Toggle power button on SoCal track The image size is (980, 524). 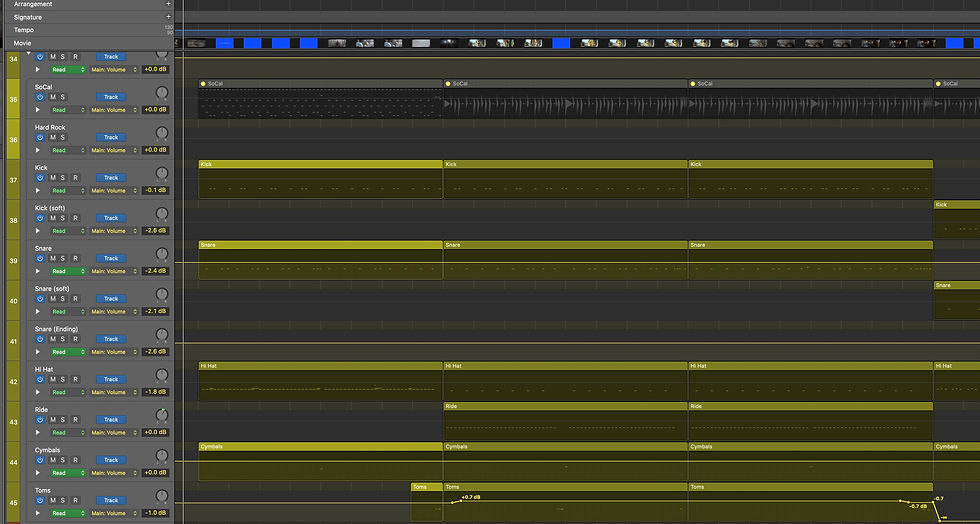point(40,97)
